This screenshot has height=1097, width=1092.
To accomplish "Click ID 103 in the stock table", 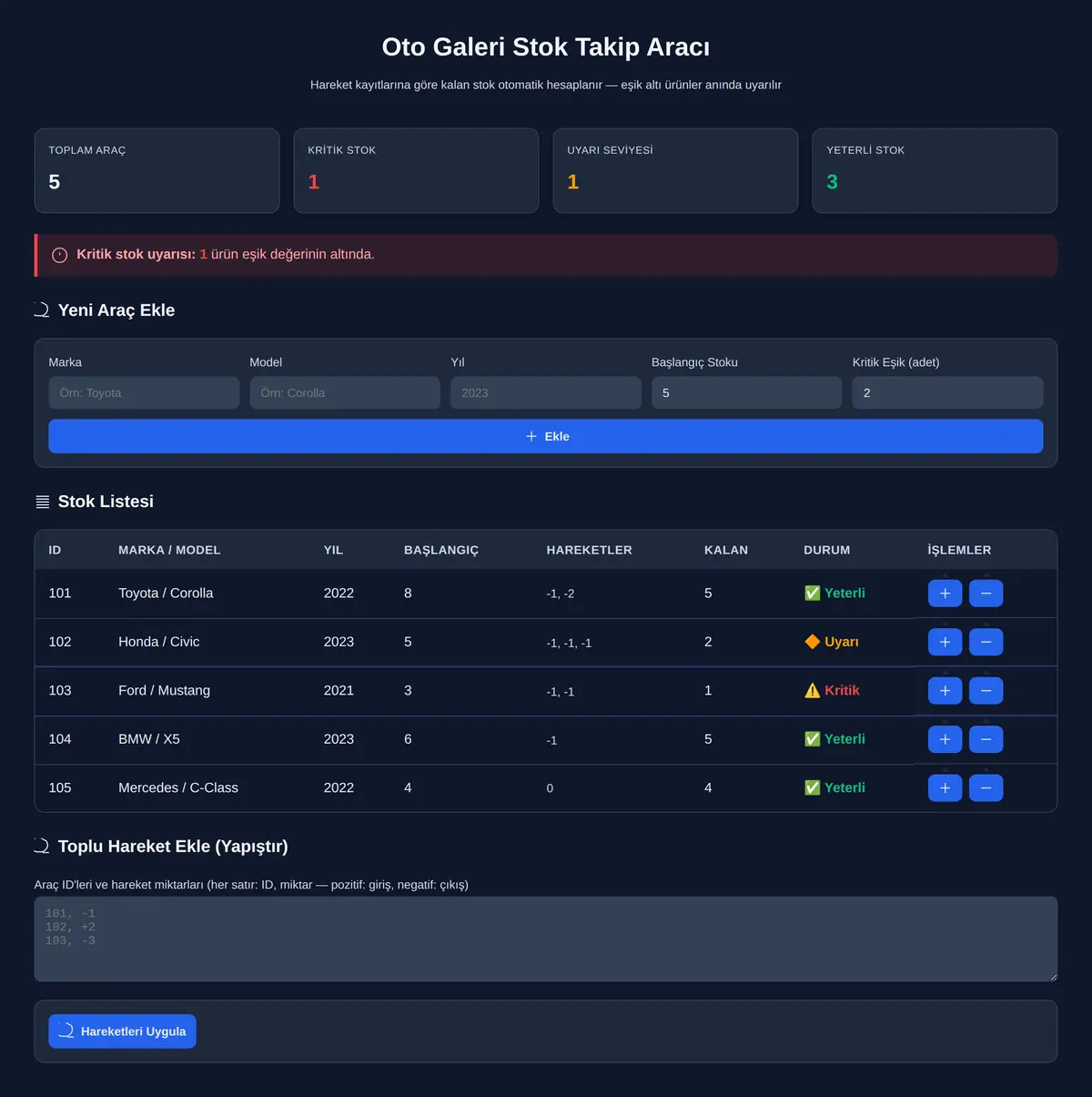I will 60,691.
